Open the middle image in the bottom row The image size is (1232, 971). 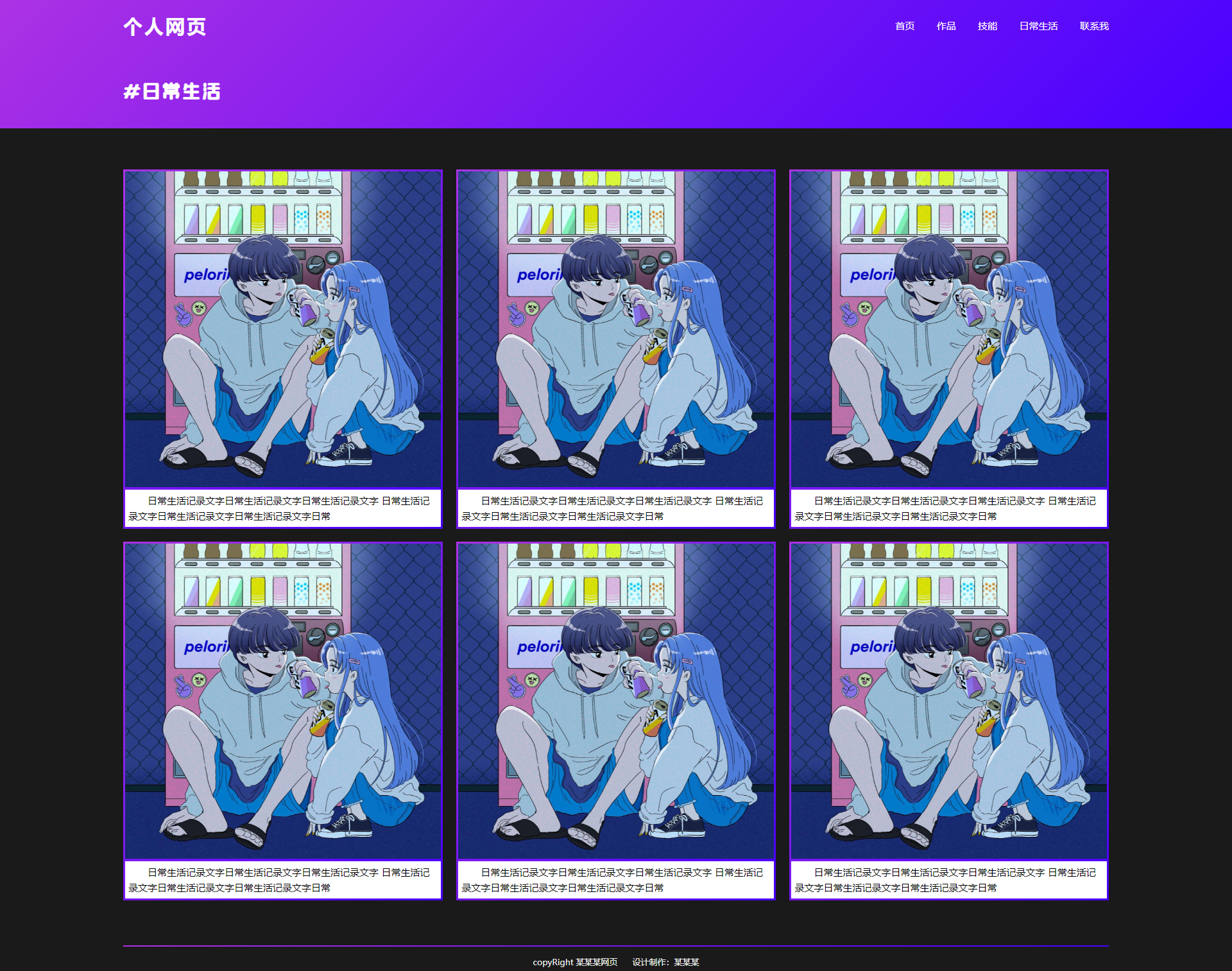[616, 701]
